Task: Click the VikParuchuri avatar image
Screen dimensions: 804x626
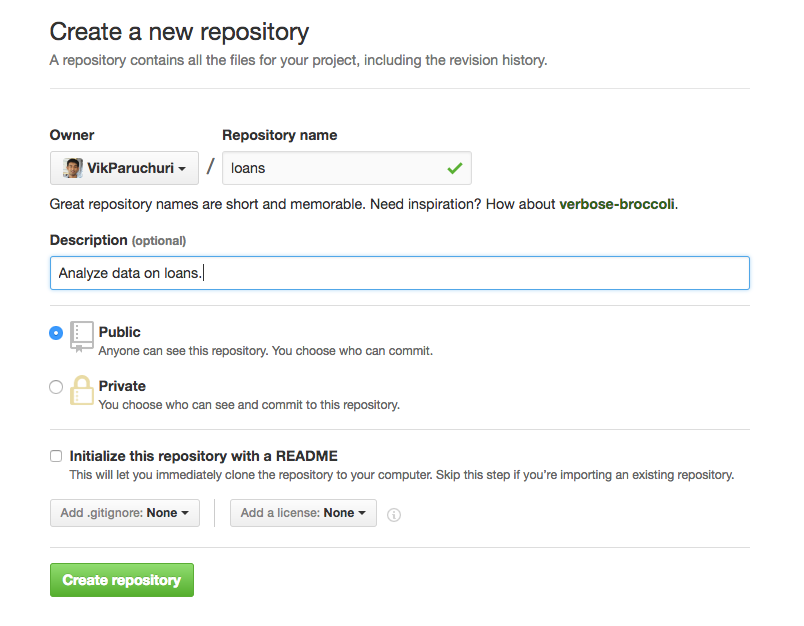Action: click(73, 168)
